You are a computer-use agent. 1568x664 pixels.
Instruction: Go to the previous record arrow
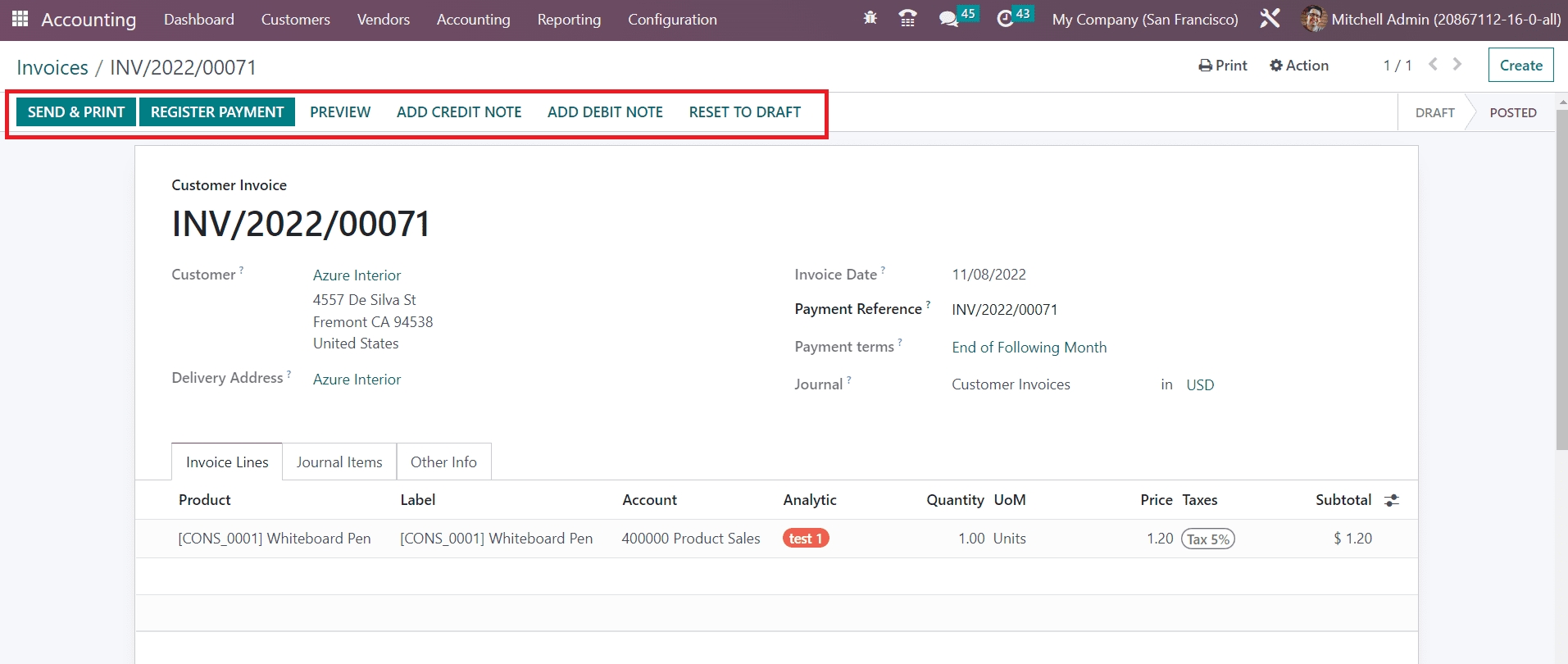point(1433,64)
